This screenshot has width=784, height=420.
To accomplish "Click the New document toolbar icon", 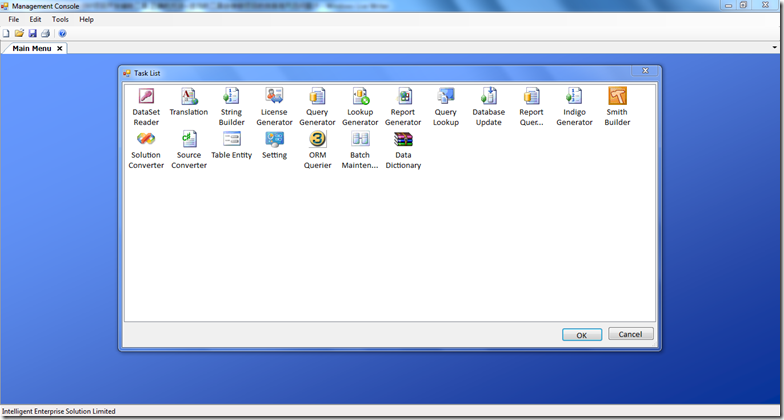I will coord(6,34).
